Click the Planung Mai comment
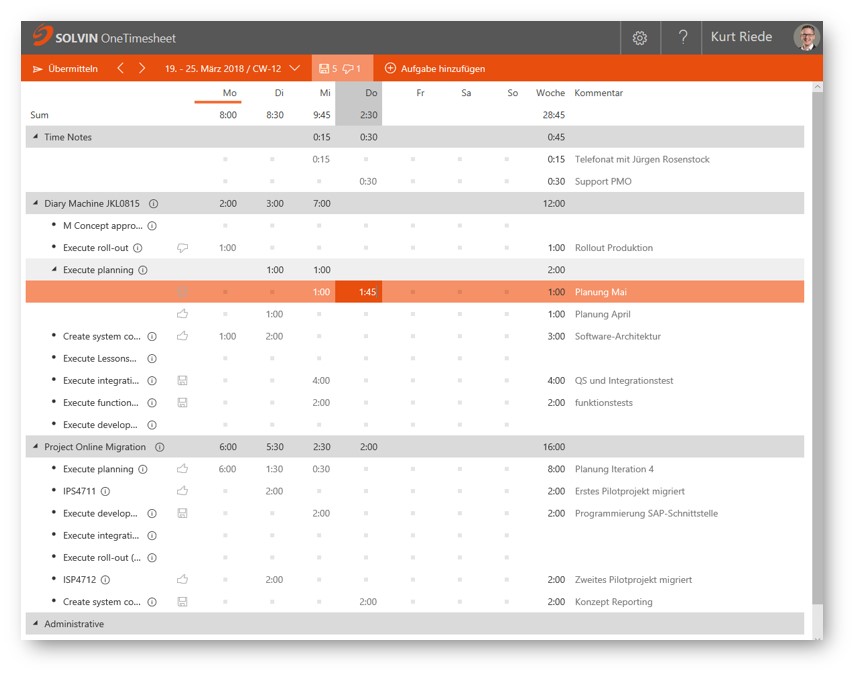The width and height of the screenshot is (857, 675). pos(601,292)
